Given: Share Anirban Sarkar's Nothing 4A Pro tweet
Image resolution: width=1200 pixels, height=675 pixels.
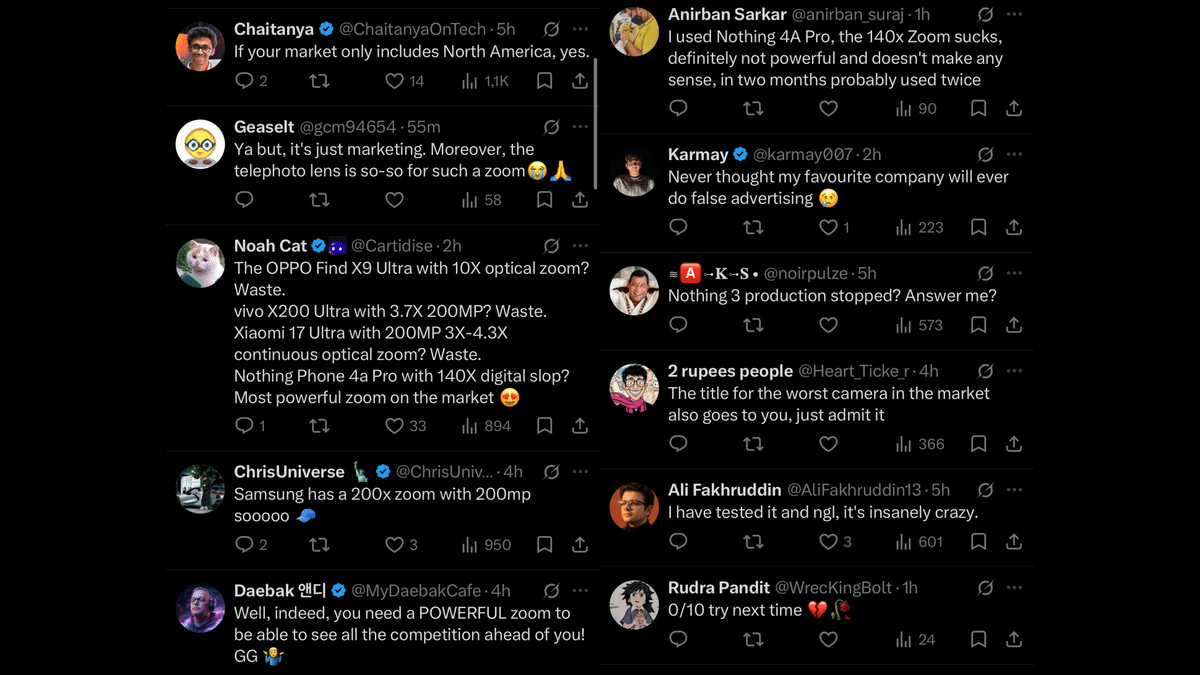Looking at the screenshot, I should [x=1014, y=108].
